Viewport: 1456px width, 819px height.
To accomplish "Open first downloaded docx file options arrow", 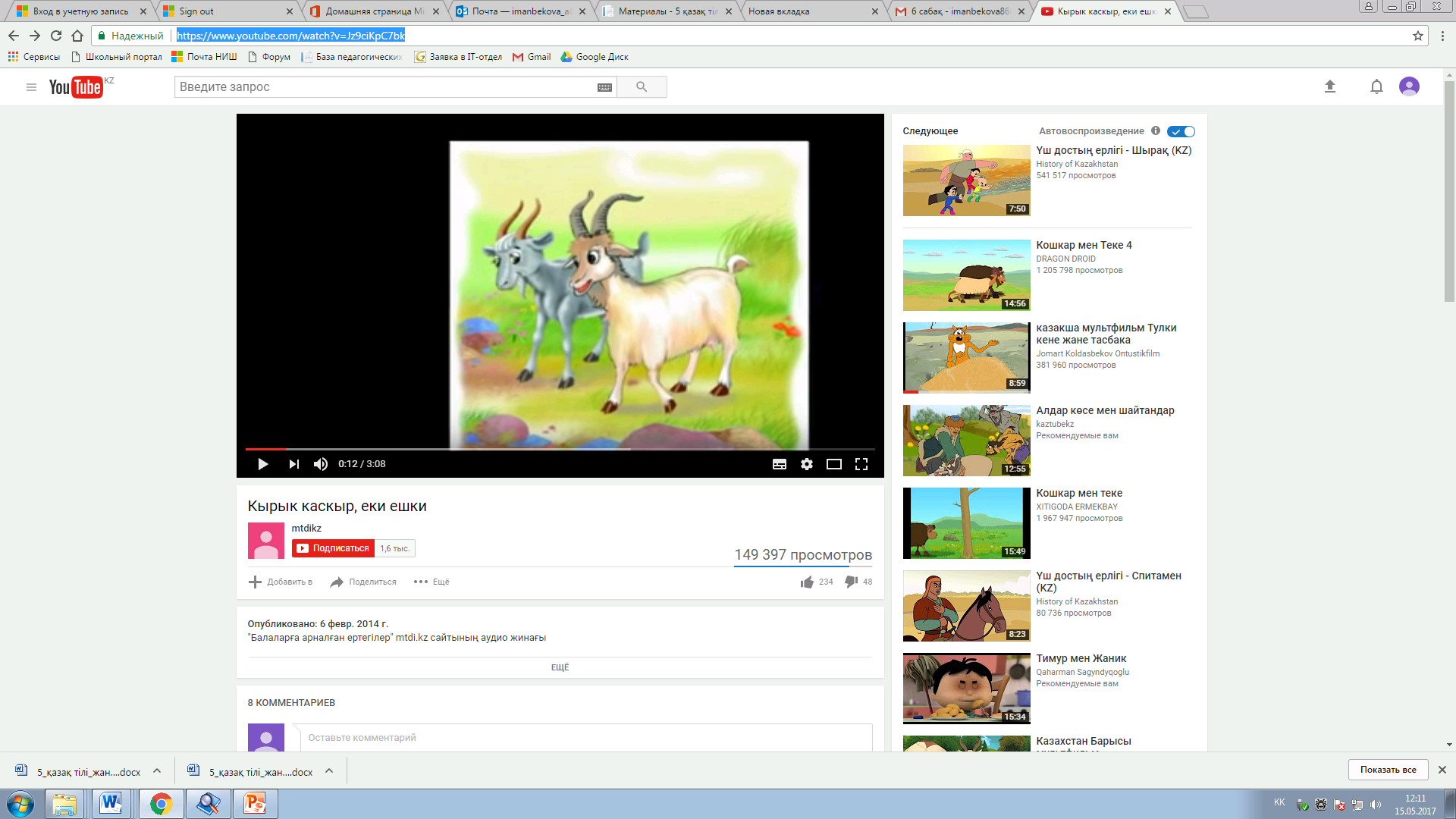I will click(x=157, y=771).
